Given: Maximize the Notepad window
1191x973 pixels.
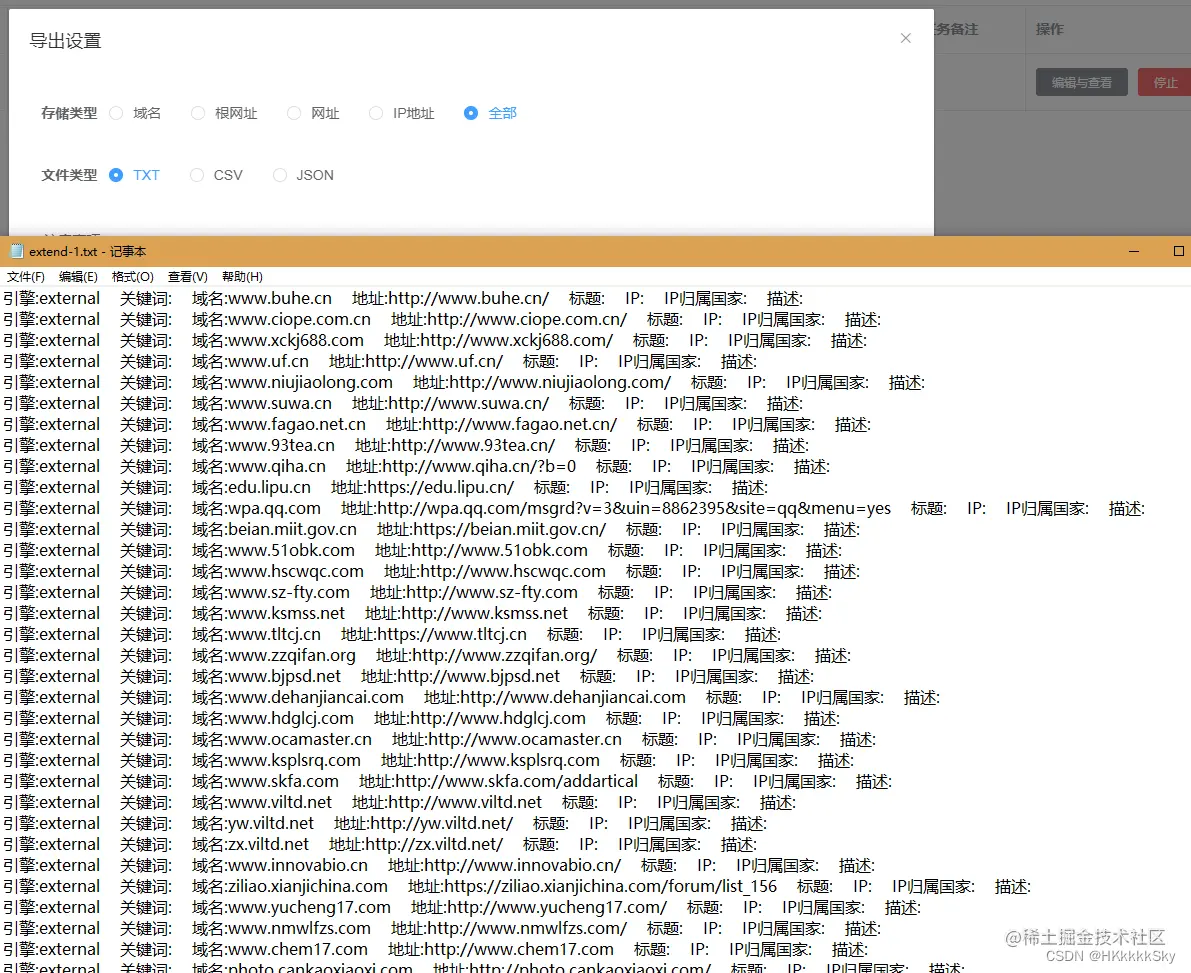Looking at the screenshot, I should [x=1178, y=251].
